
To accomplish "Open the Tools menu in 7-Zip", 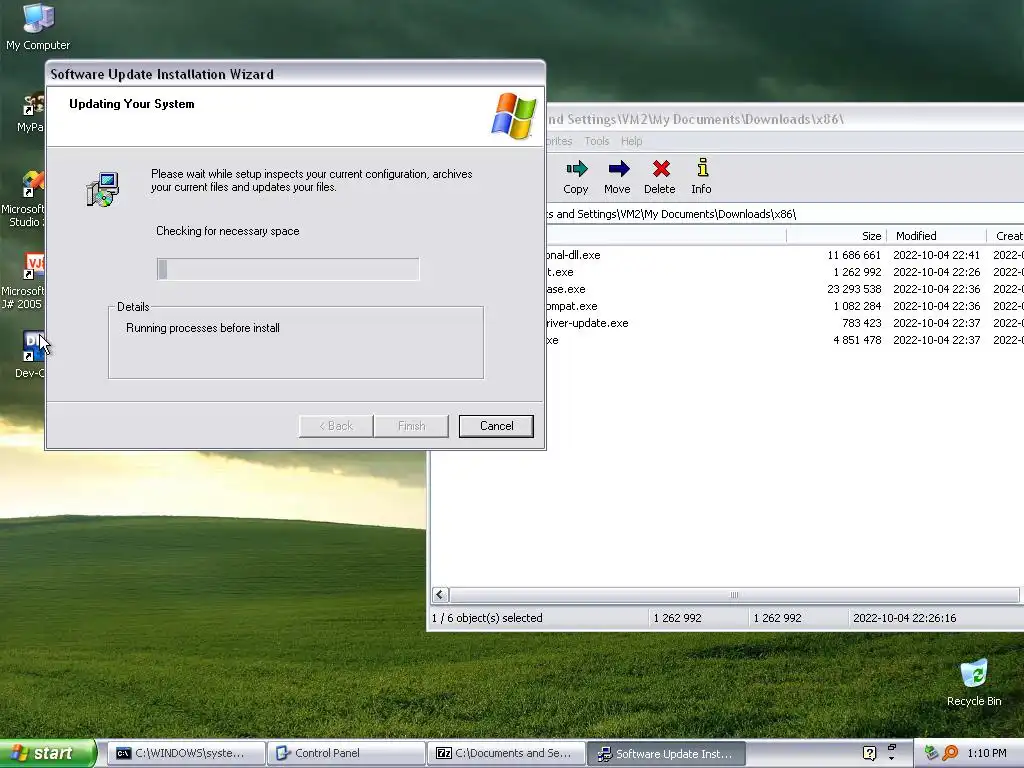I will coord(596,141).
